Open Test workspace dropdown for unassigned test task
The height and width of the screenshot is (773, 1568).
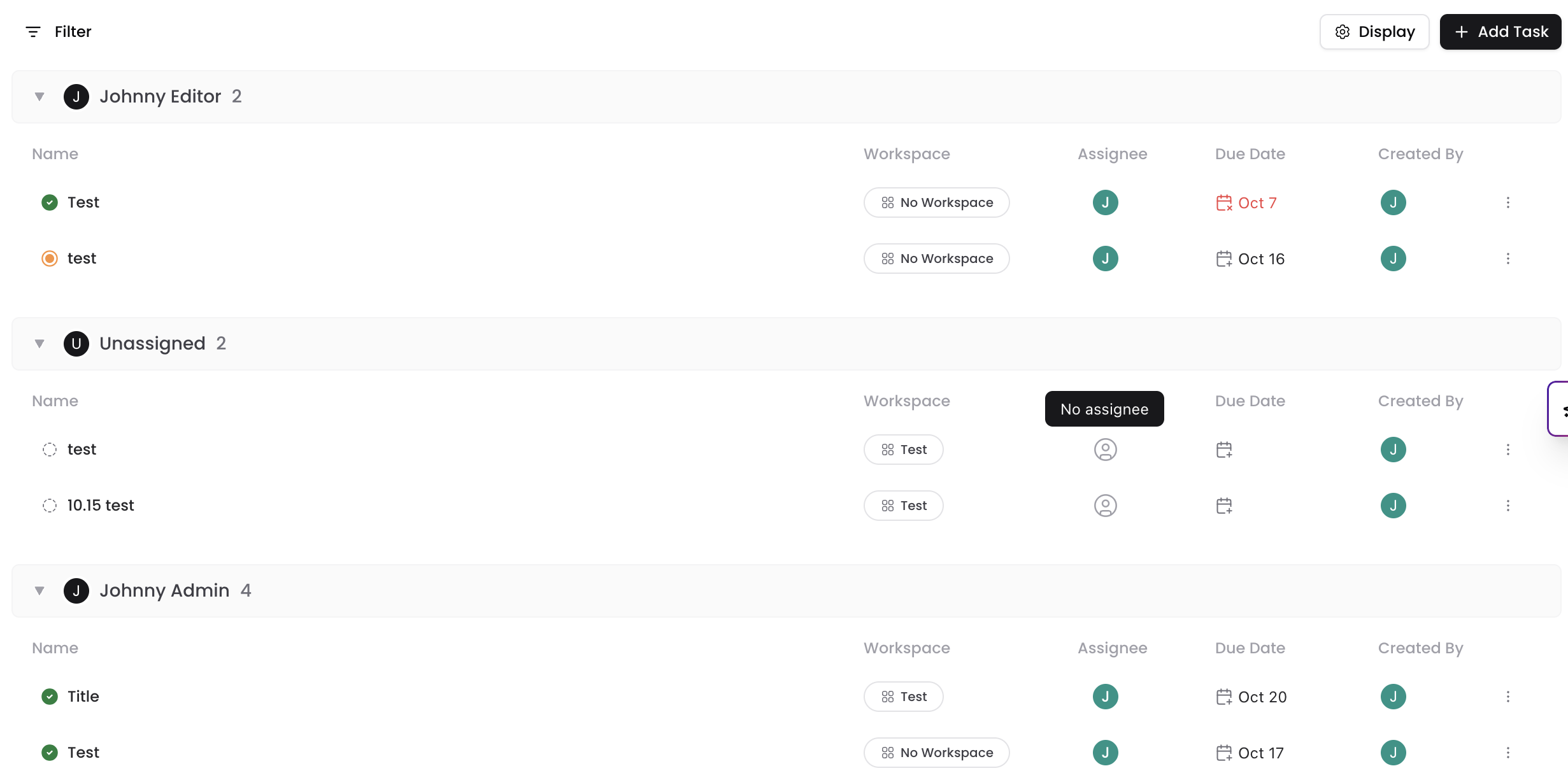[904, 450]
